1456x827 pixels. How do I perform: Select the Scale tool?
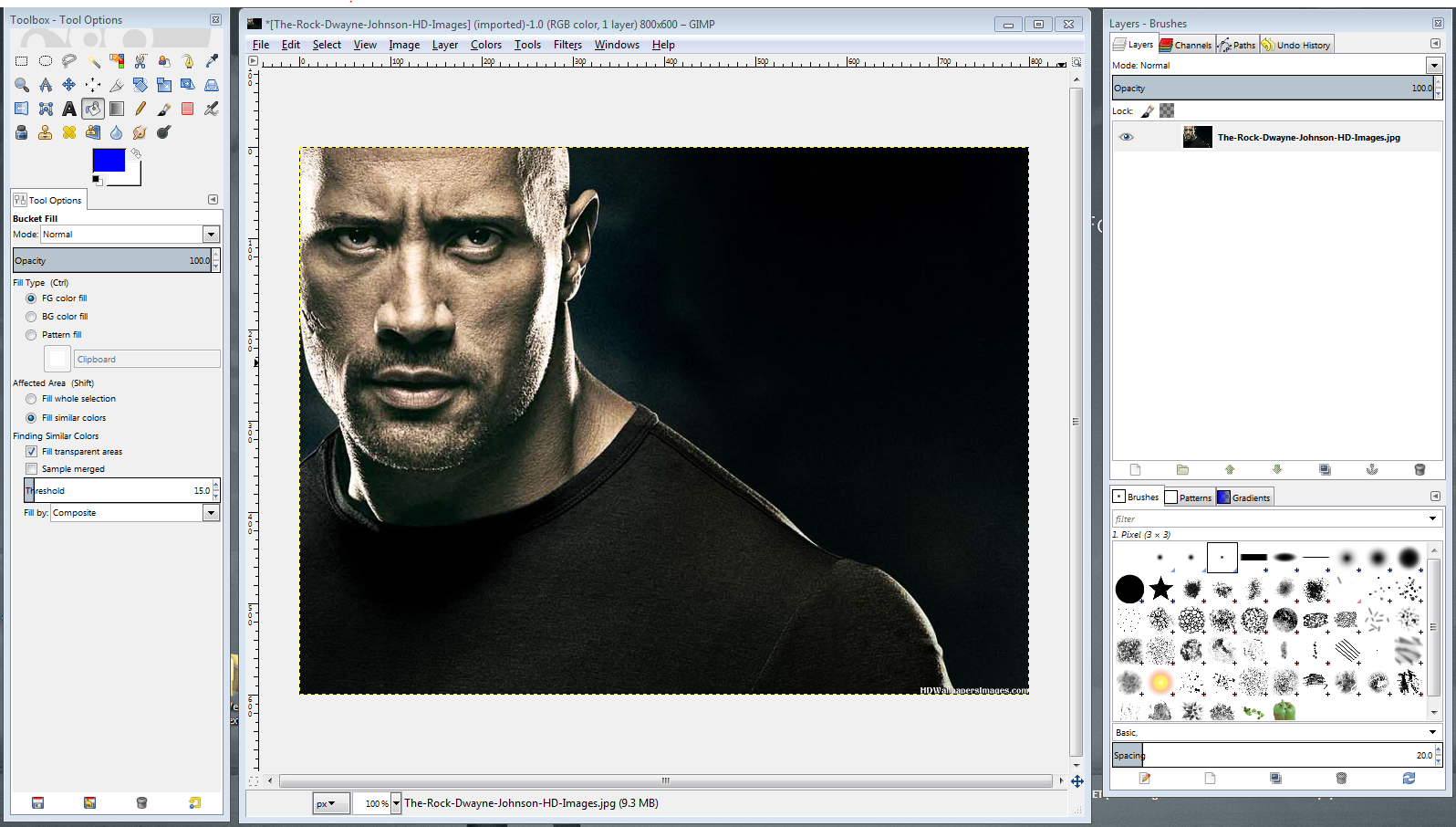pyautogui.click(x=164, y=85)
